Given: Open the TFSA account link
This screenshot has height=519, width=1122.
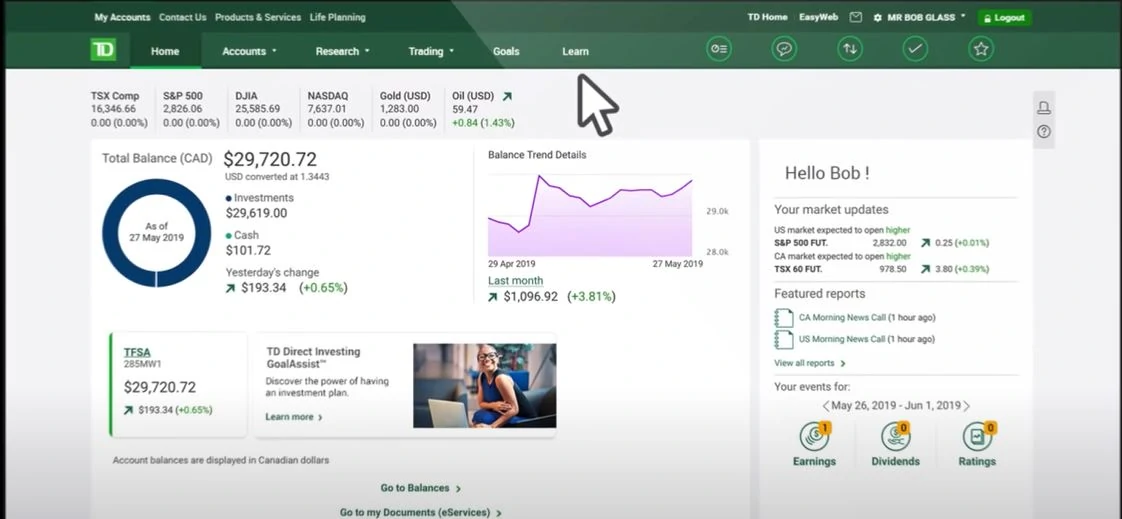Looking at the screenshot, I should click(137, 352).
